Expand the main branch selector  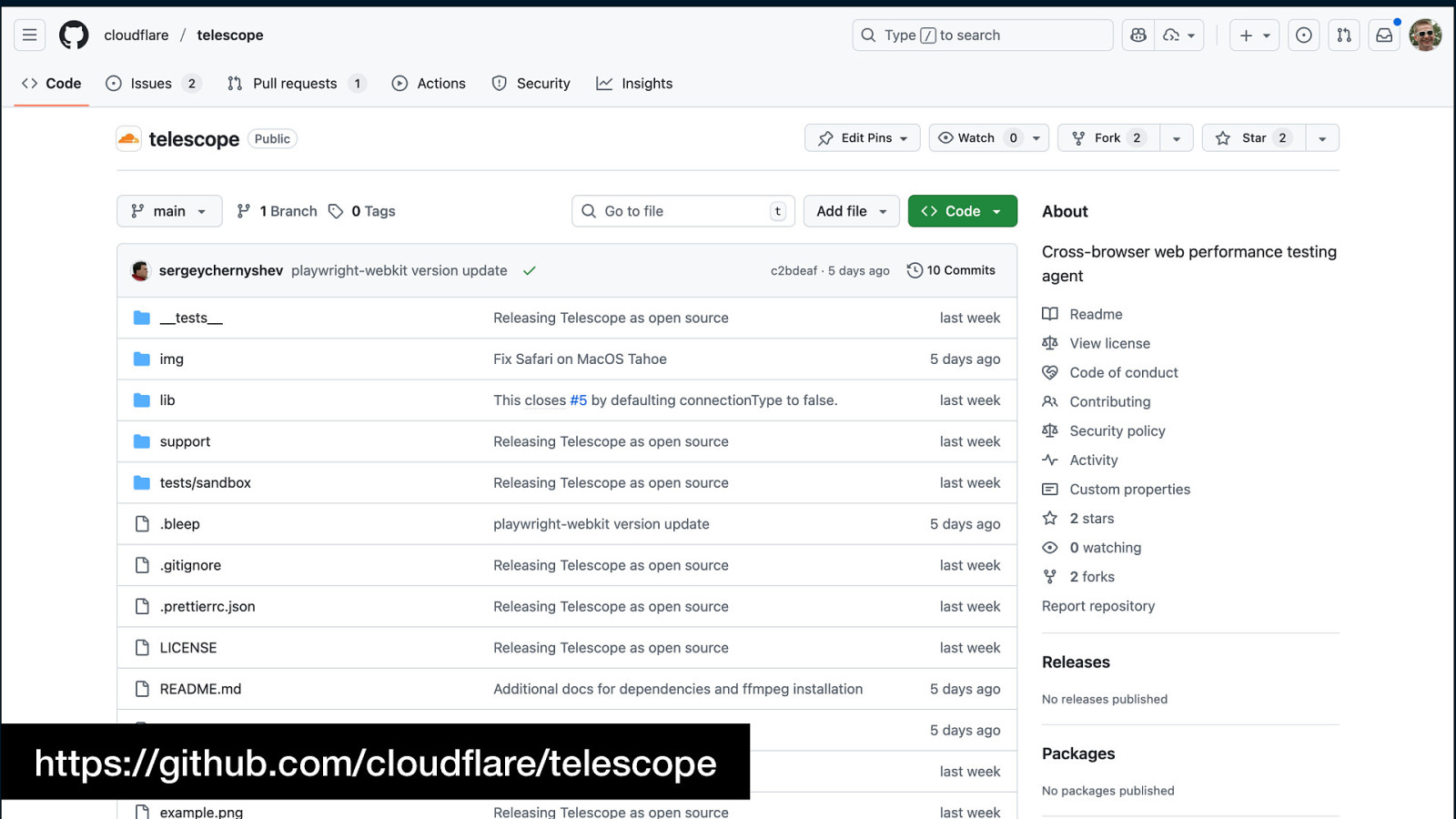169,211
